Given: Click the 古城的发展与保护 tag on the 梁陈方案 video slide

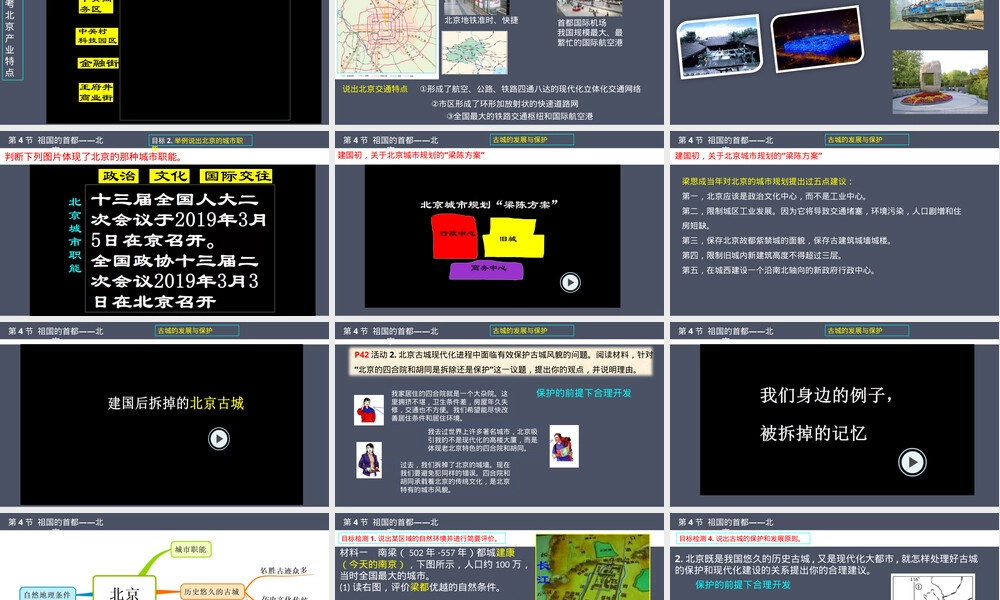Looking at the screenshot, I should coord(532,140).
